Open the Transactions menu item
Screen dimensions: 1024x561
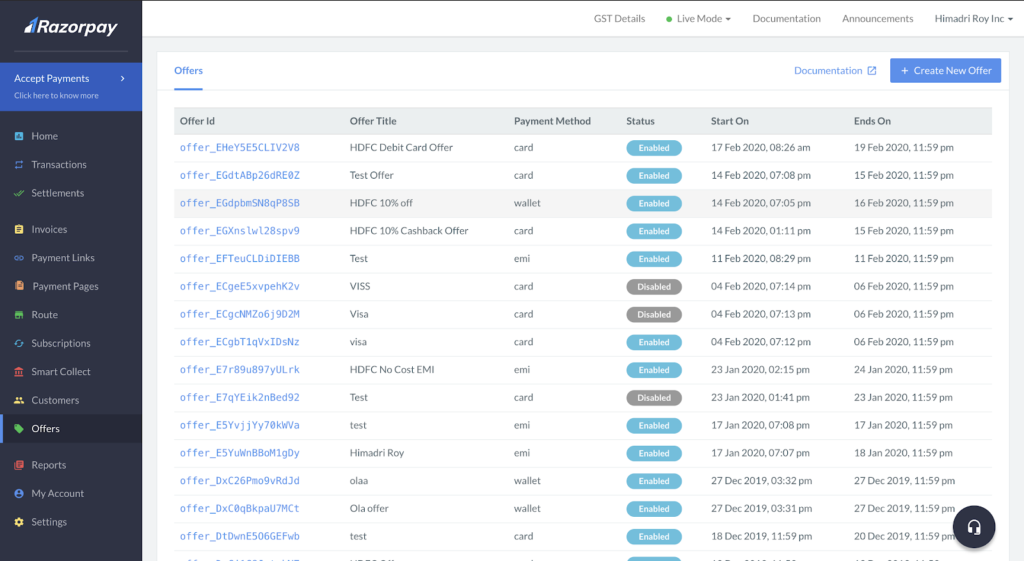(x=59, y=165)
